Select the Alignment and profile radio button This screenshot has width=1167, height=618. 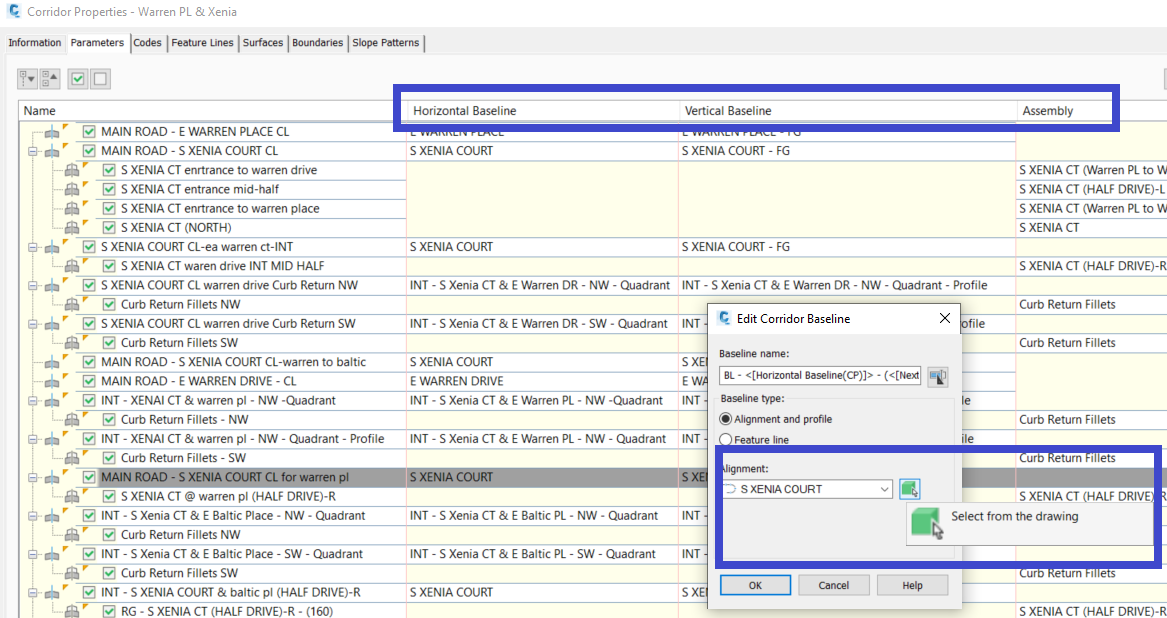pos(726,419)
